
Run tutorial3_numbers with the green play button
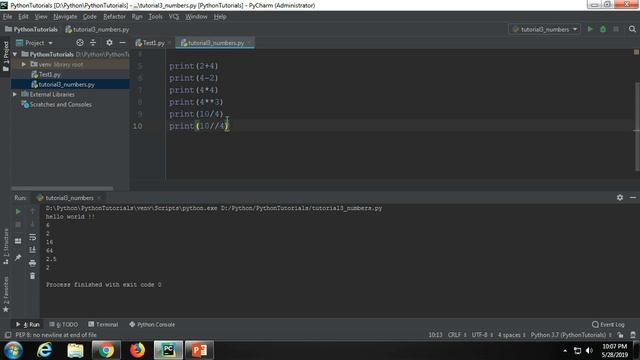[x=590, y=29]
